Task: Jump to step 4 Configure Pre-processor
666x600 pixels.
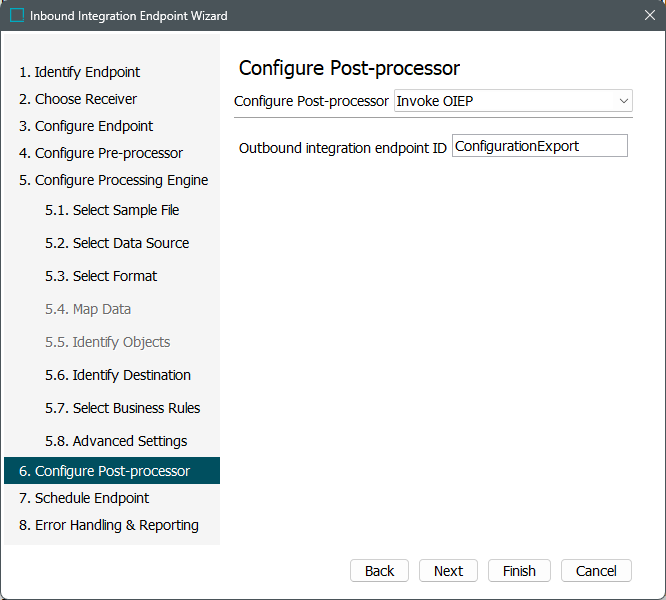Action: tap(101, 153)
